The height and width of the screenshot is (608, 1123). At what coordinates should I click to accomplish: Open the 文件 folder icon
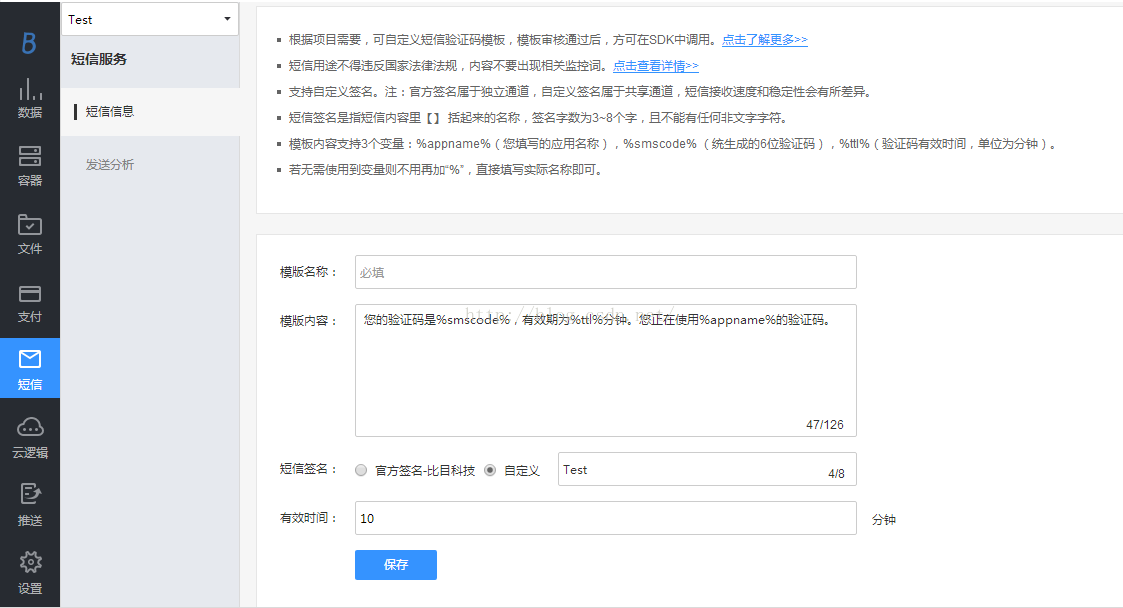pos(30,225)
